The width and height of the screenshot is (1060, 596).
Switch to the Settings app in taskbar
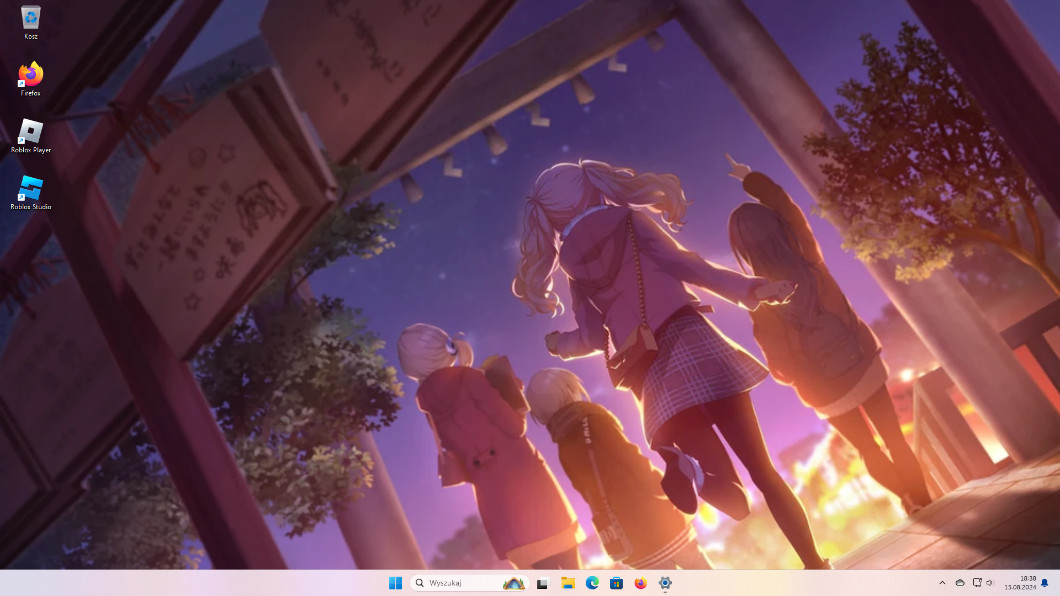pyautogui.click(x=665, y=583)
